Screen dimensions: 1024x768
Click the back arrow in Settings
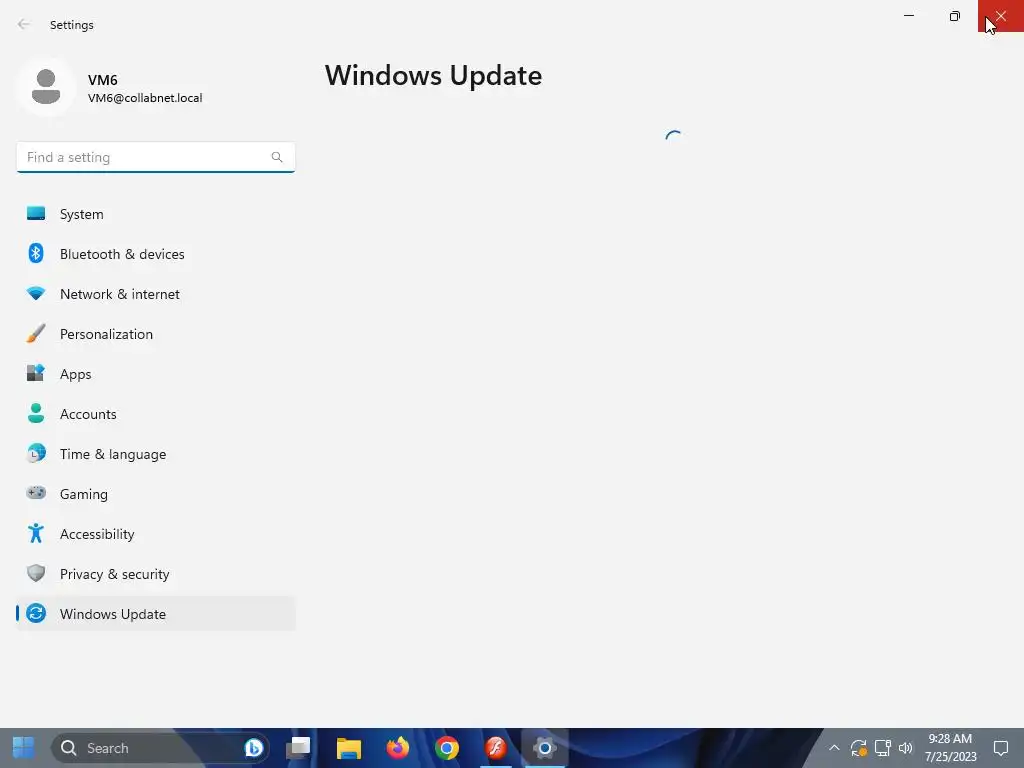24,24
